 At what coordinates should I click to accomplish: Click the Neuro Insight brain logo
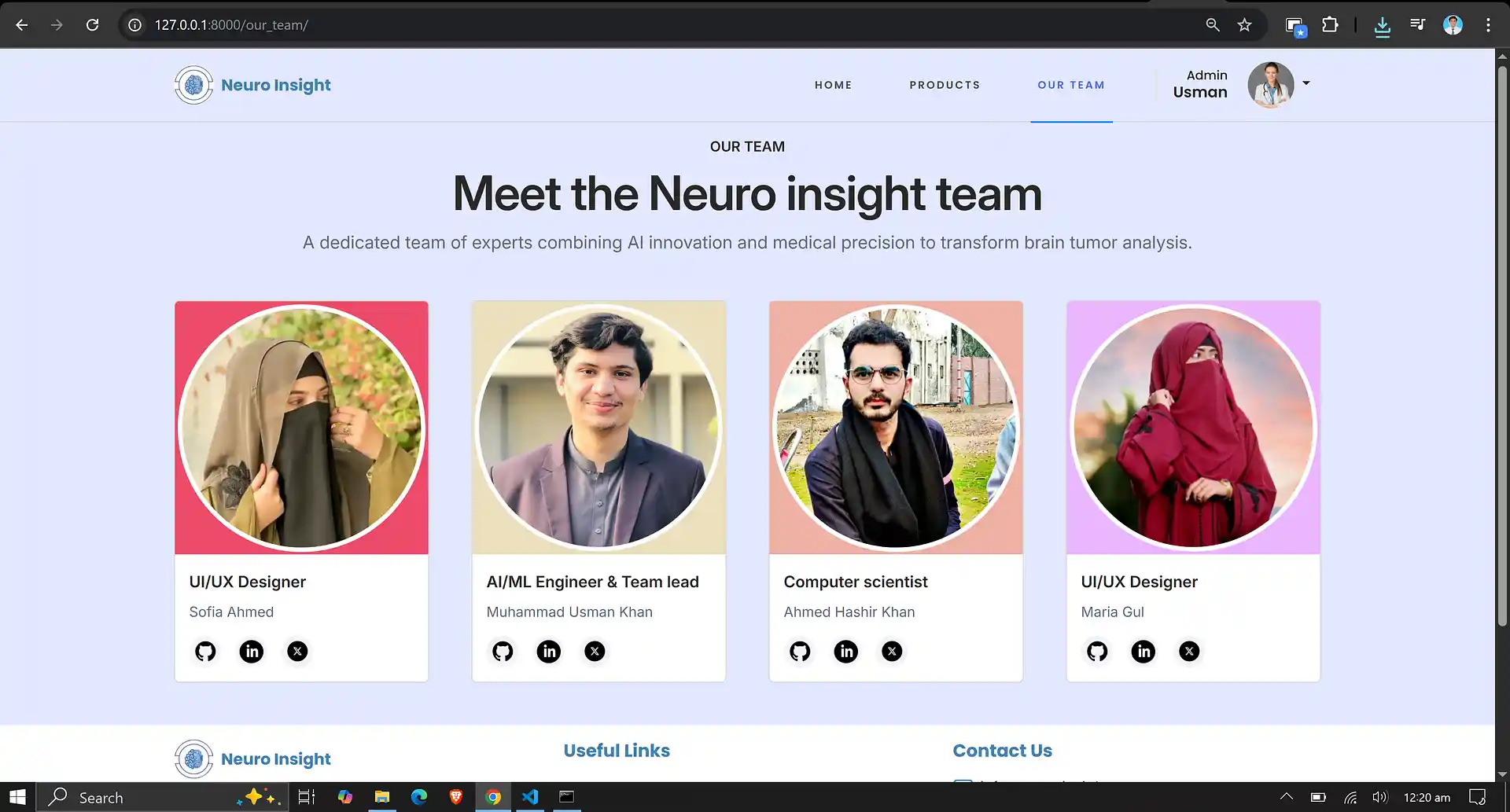[193, 85]
